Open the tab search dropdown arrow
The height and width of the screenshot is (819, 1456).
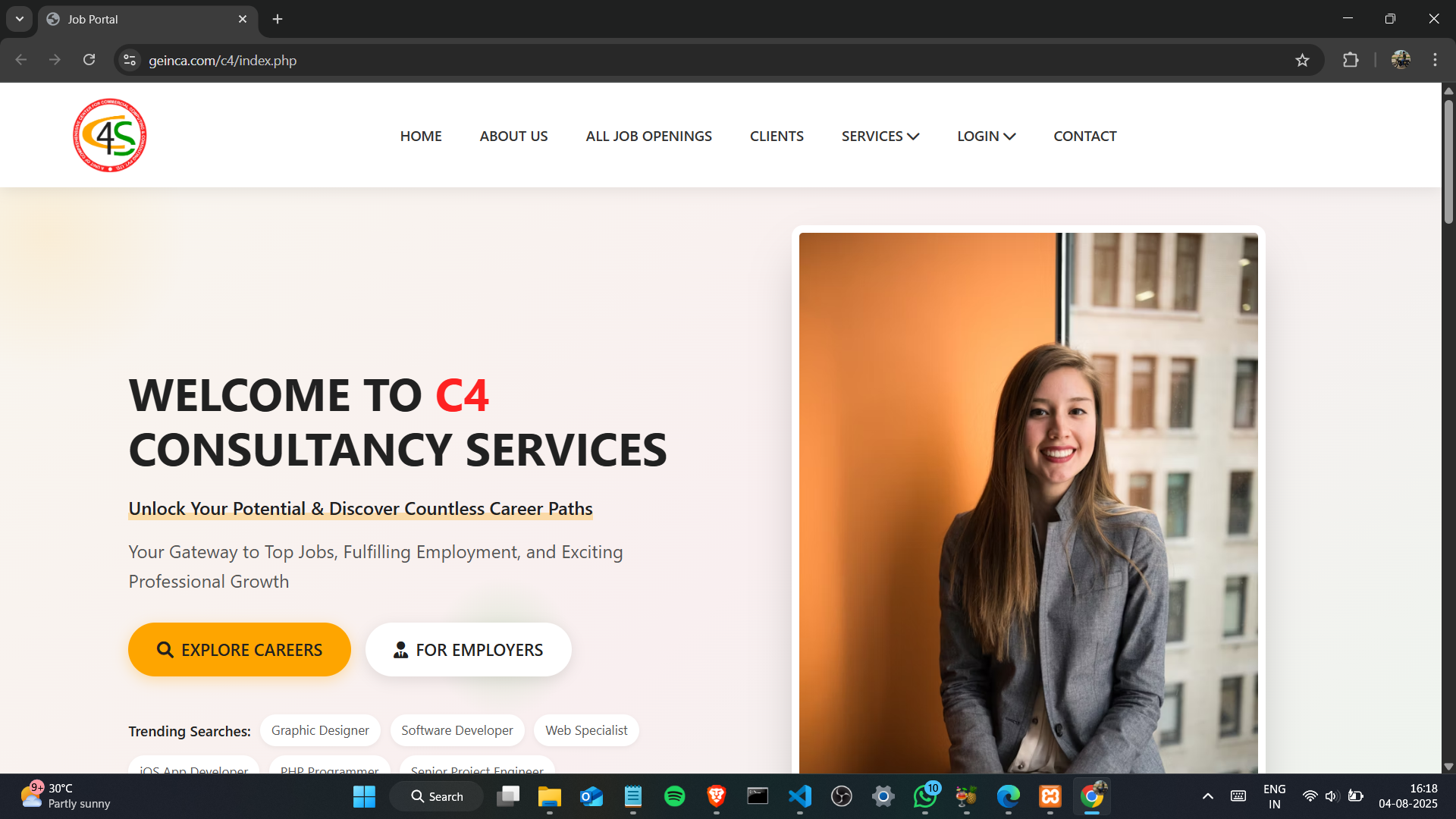click(x=20, y=19)
